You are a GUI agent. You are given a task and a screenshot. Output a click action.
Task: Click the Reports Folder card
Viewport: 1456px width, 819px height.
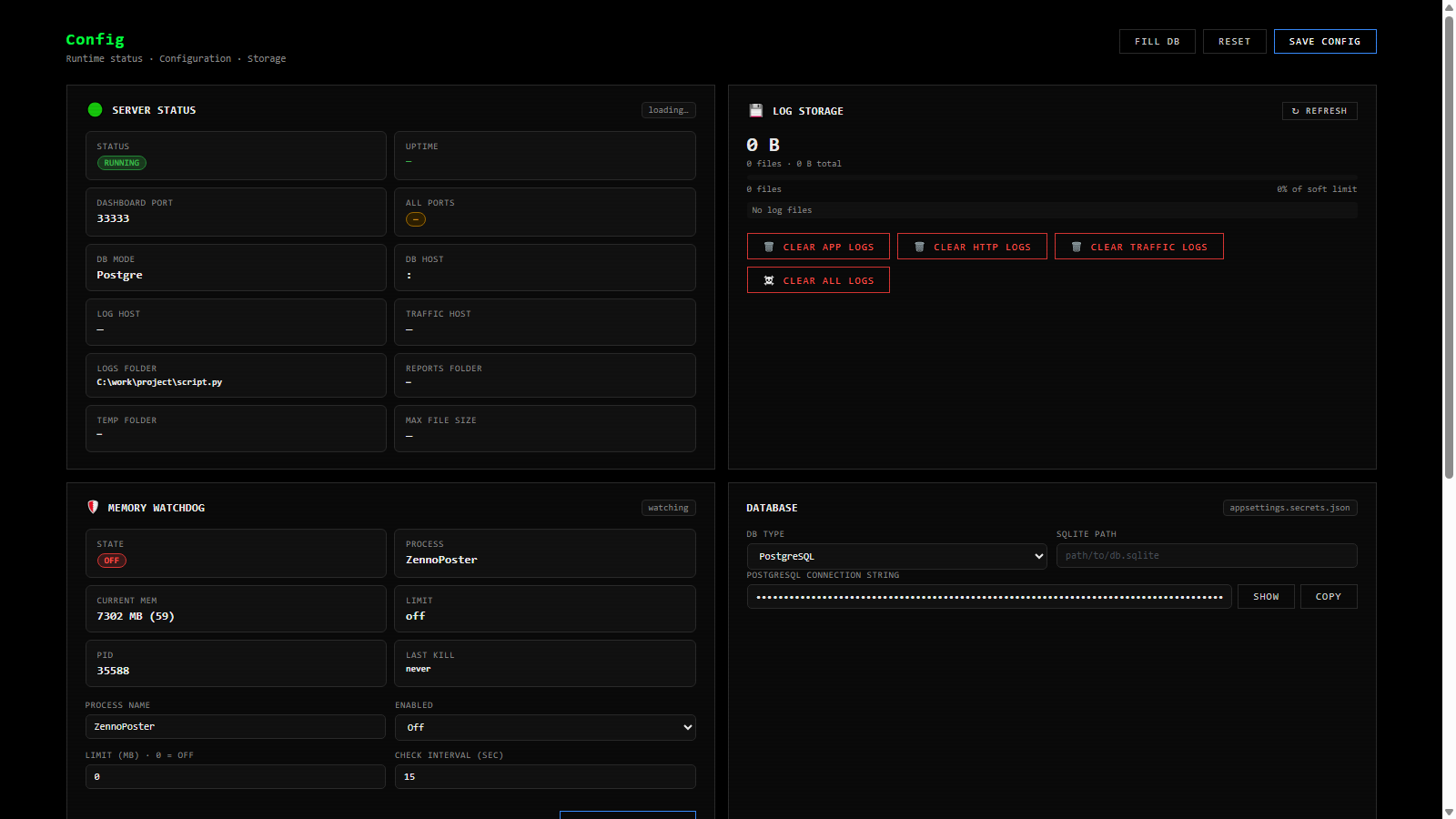[x=545, y=375]
